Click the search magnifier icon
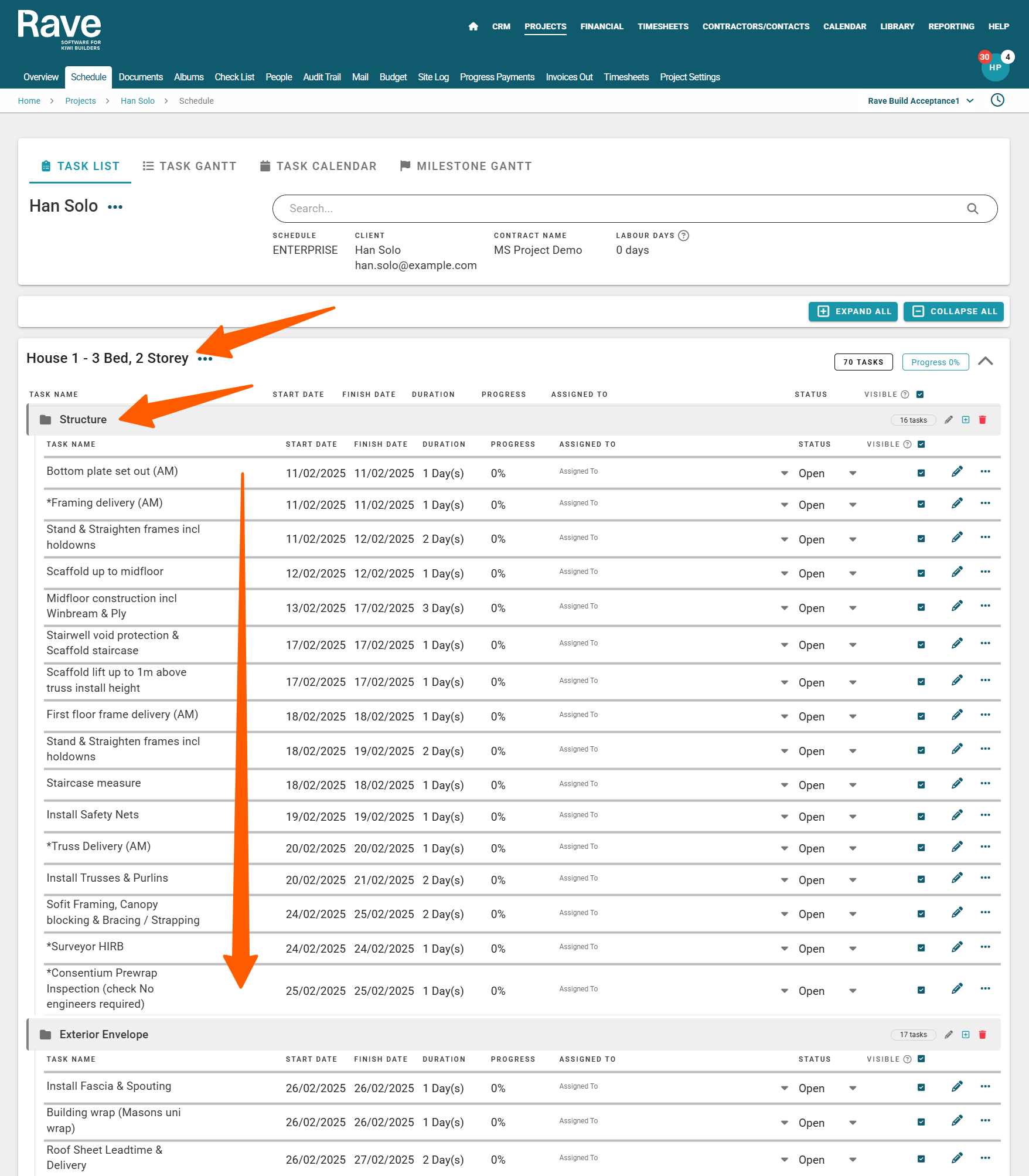Image resolution: width=1029 pixels, height=1176 pixels. (973, 209)
